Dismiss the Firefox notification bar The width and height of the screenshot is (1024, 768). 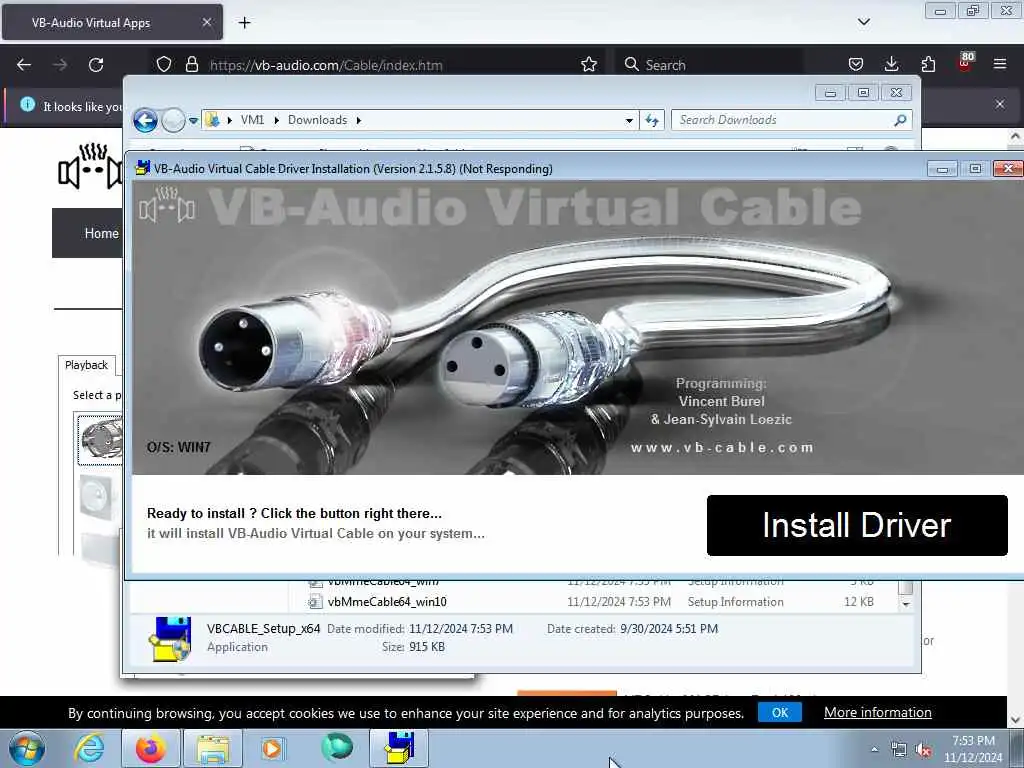pos(1000,104)
